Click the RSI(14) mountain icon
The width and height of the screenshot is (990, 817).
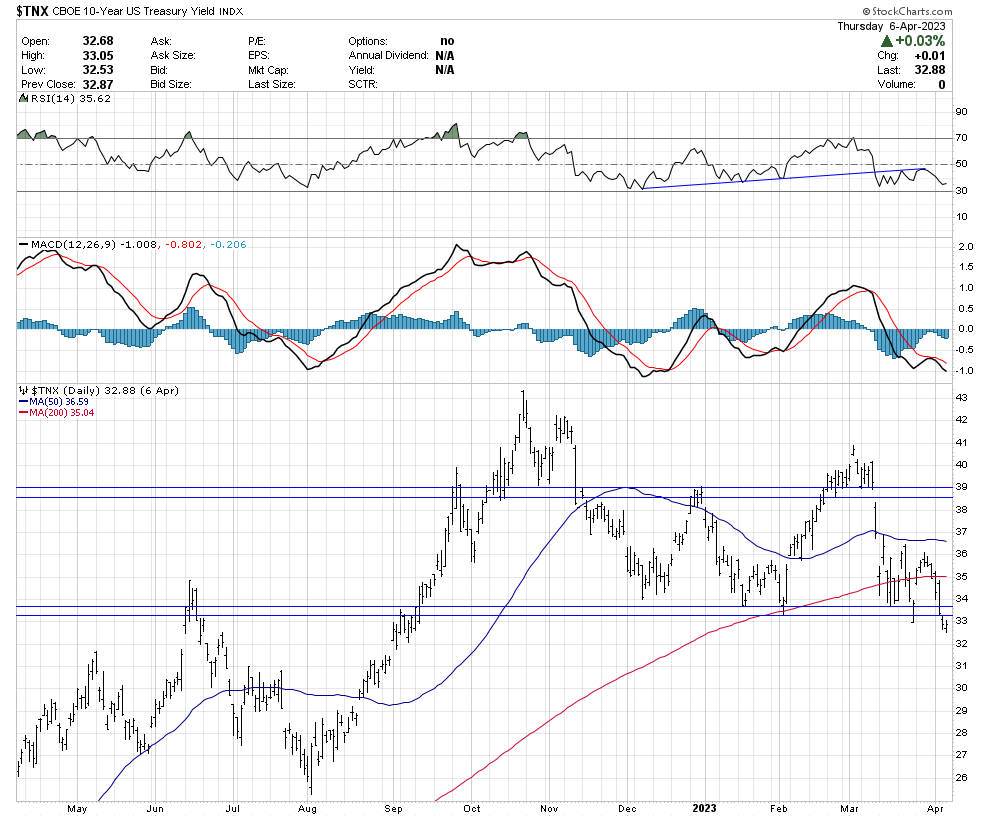[23, 98]
